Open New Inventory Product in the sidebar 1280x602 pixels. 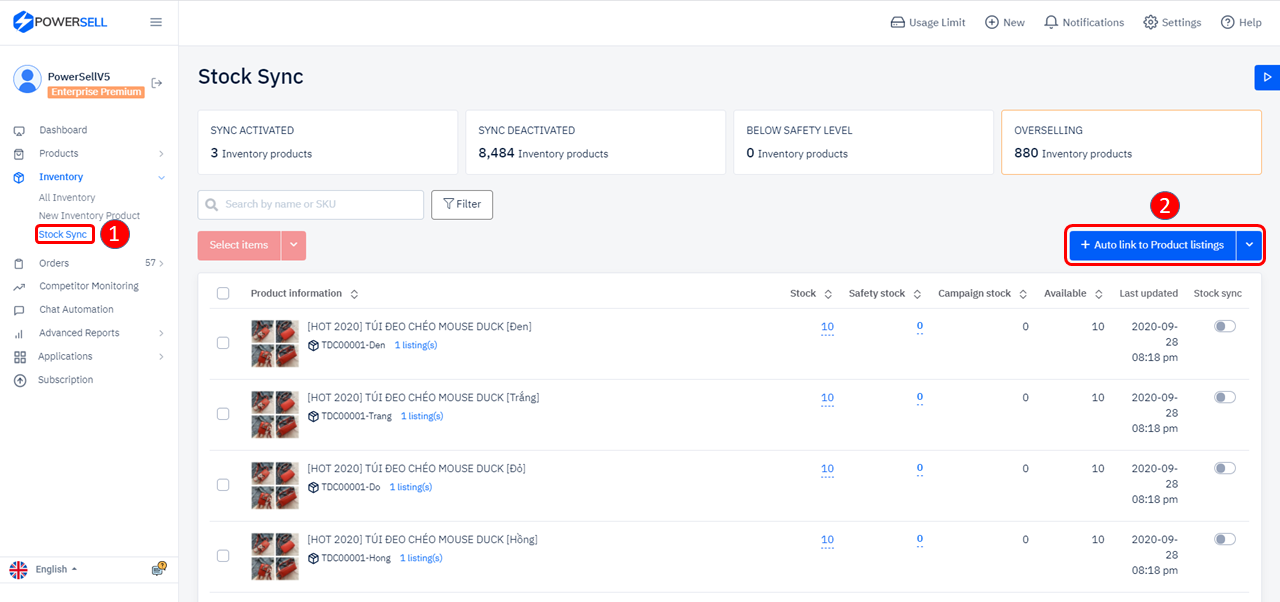click(89, 216)
